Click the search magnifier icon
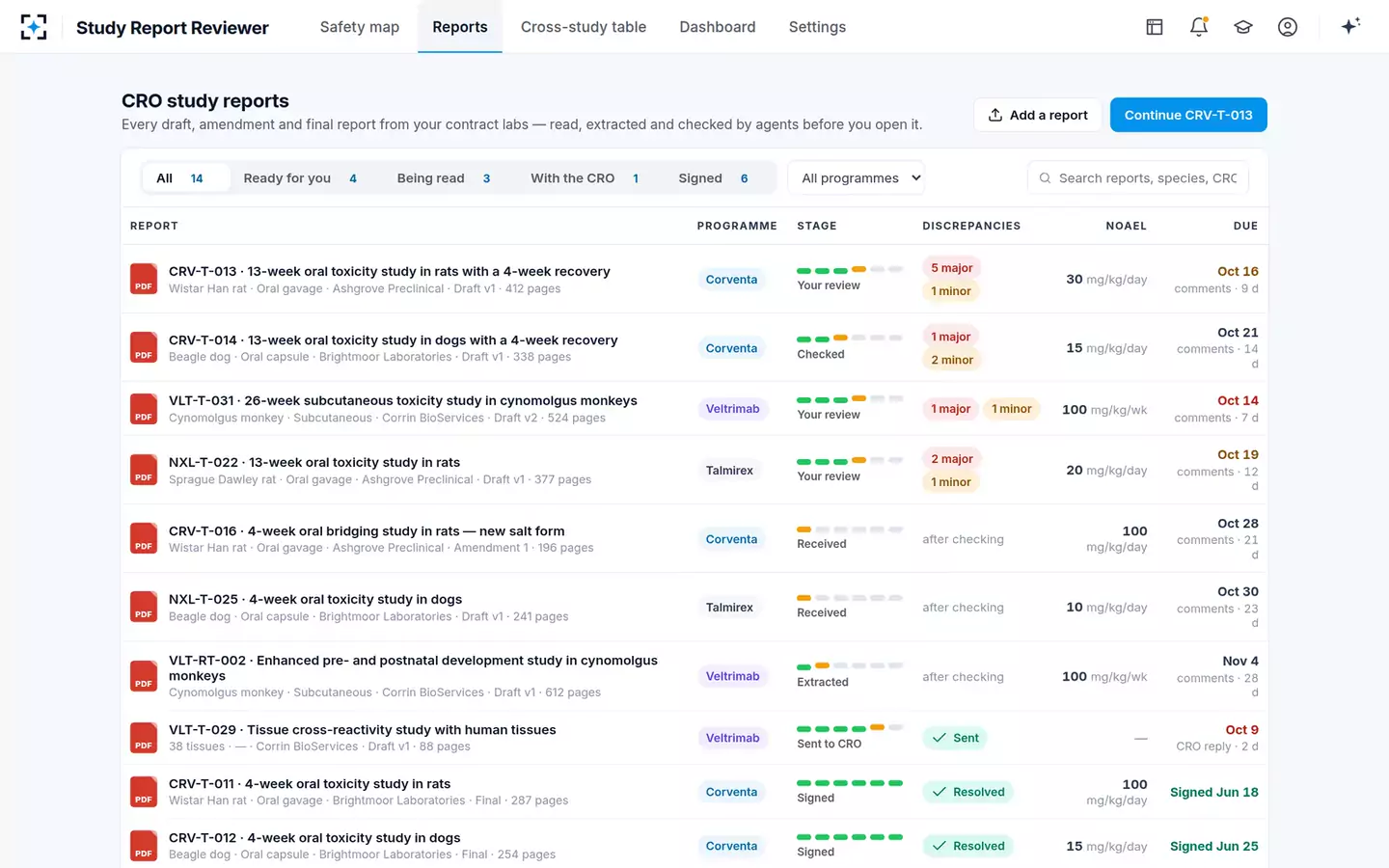This screenshot has width=1389, height=868. pos(1045,178)
